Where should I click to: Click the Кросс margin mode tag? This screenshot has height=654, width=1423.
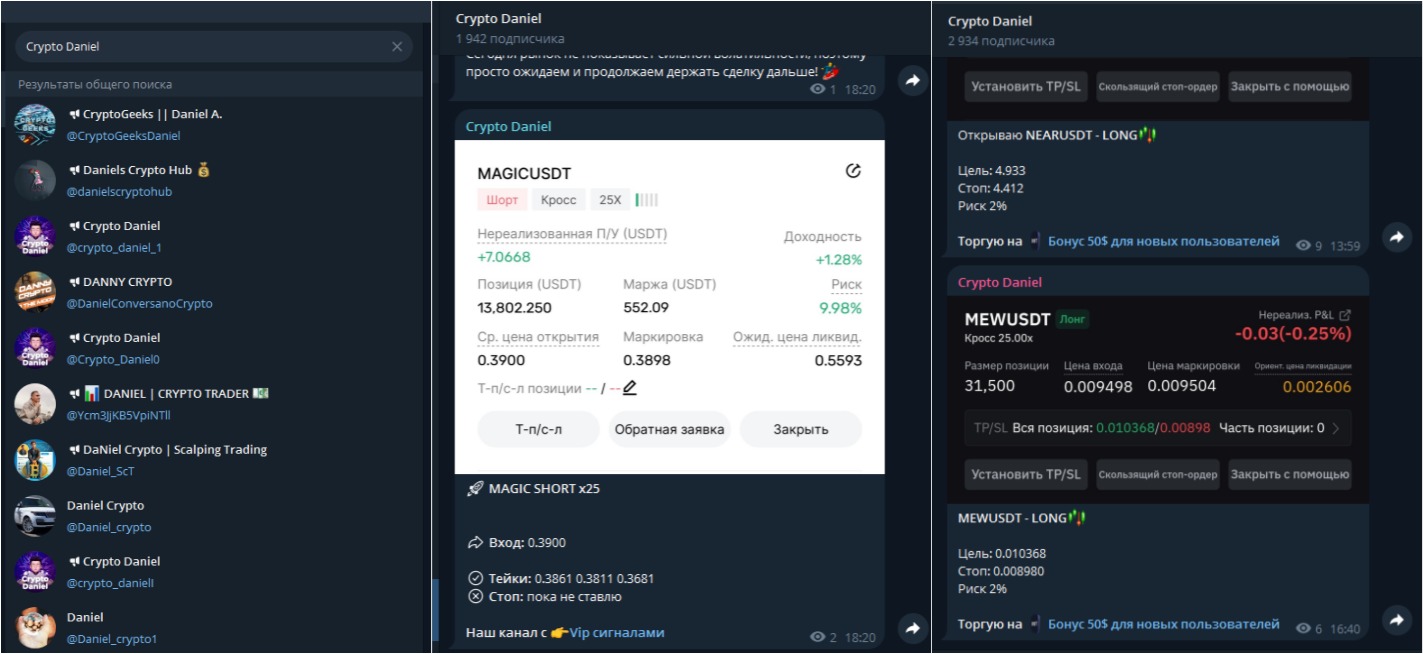tap(559, 200)
